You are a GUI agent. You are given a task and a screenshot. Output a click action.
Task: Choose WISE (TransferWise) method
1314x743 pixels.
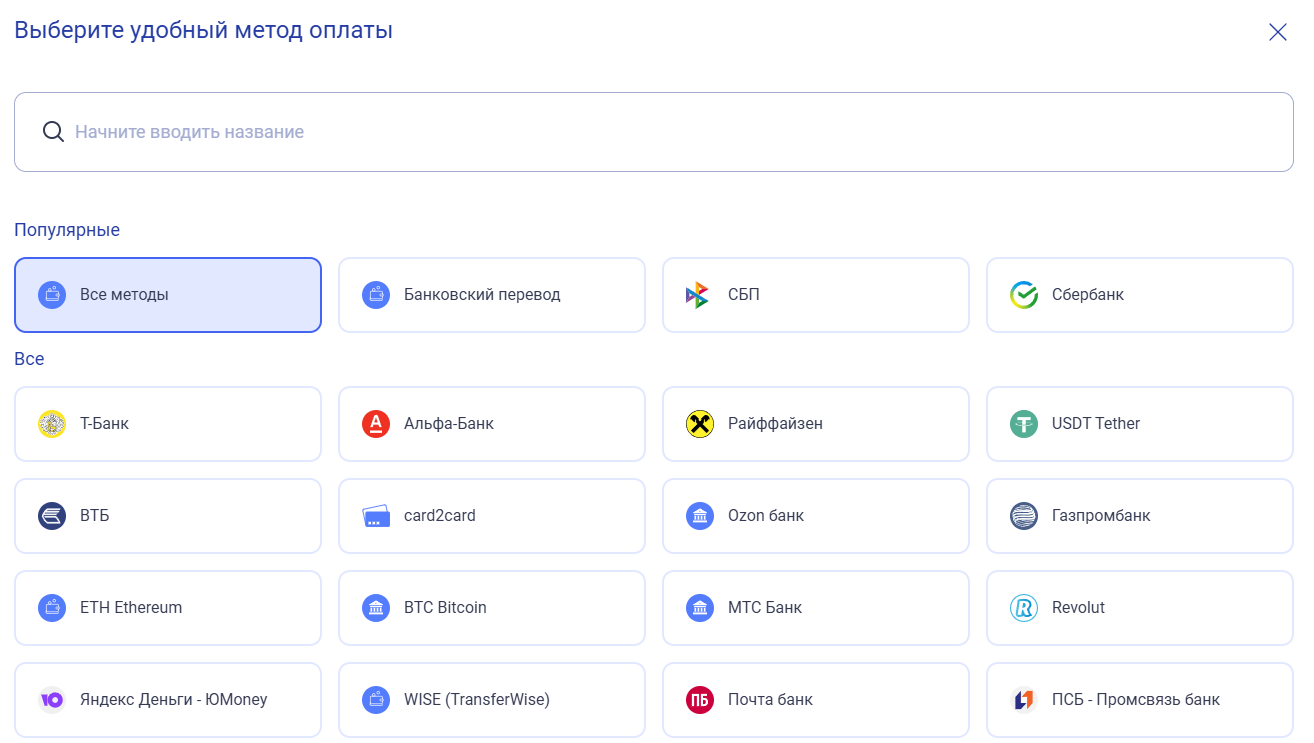click(x=492, y=700)
